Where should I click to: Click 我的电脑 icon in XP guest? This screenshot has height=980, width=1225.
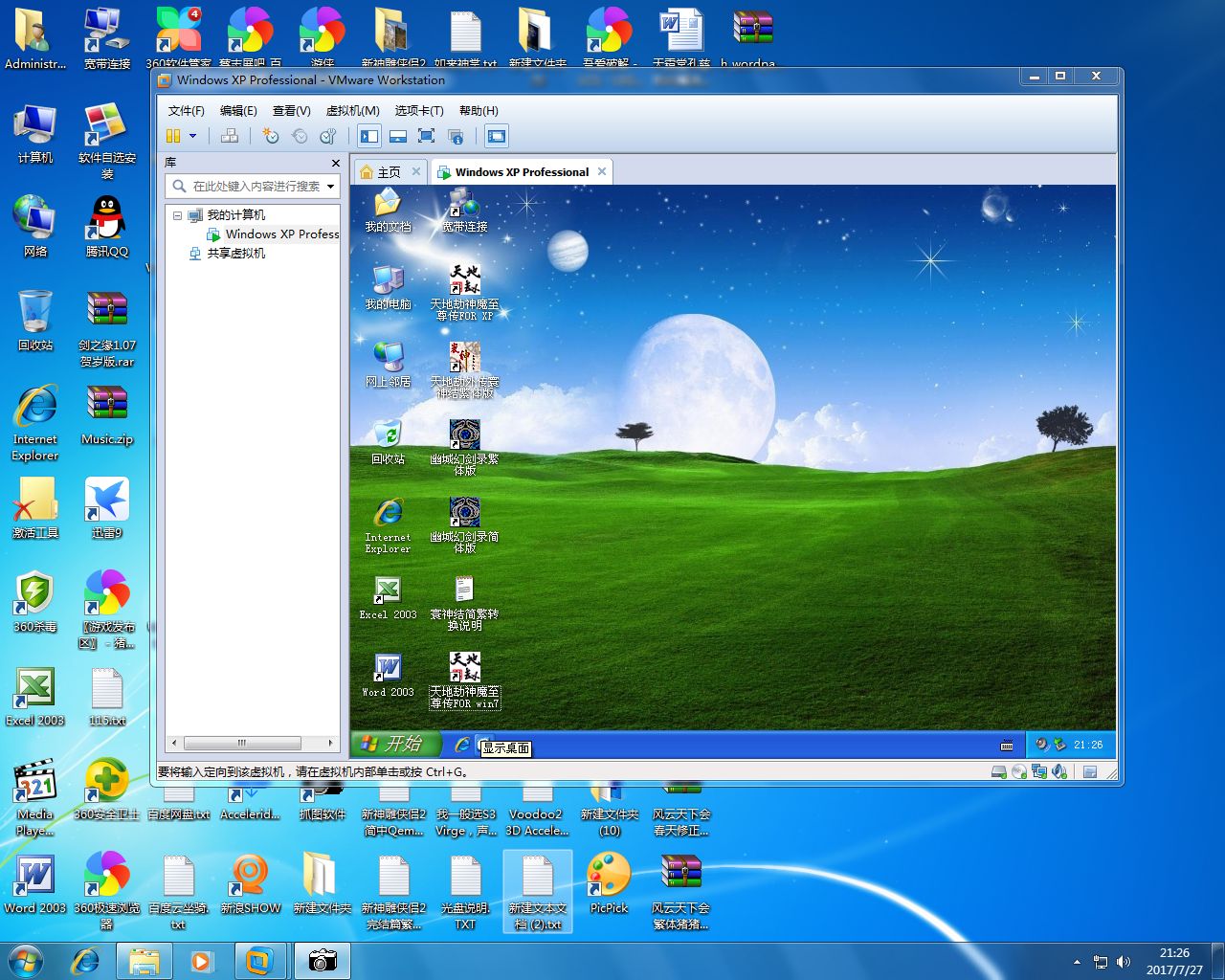388,287
